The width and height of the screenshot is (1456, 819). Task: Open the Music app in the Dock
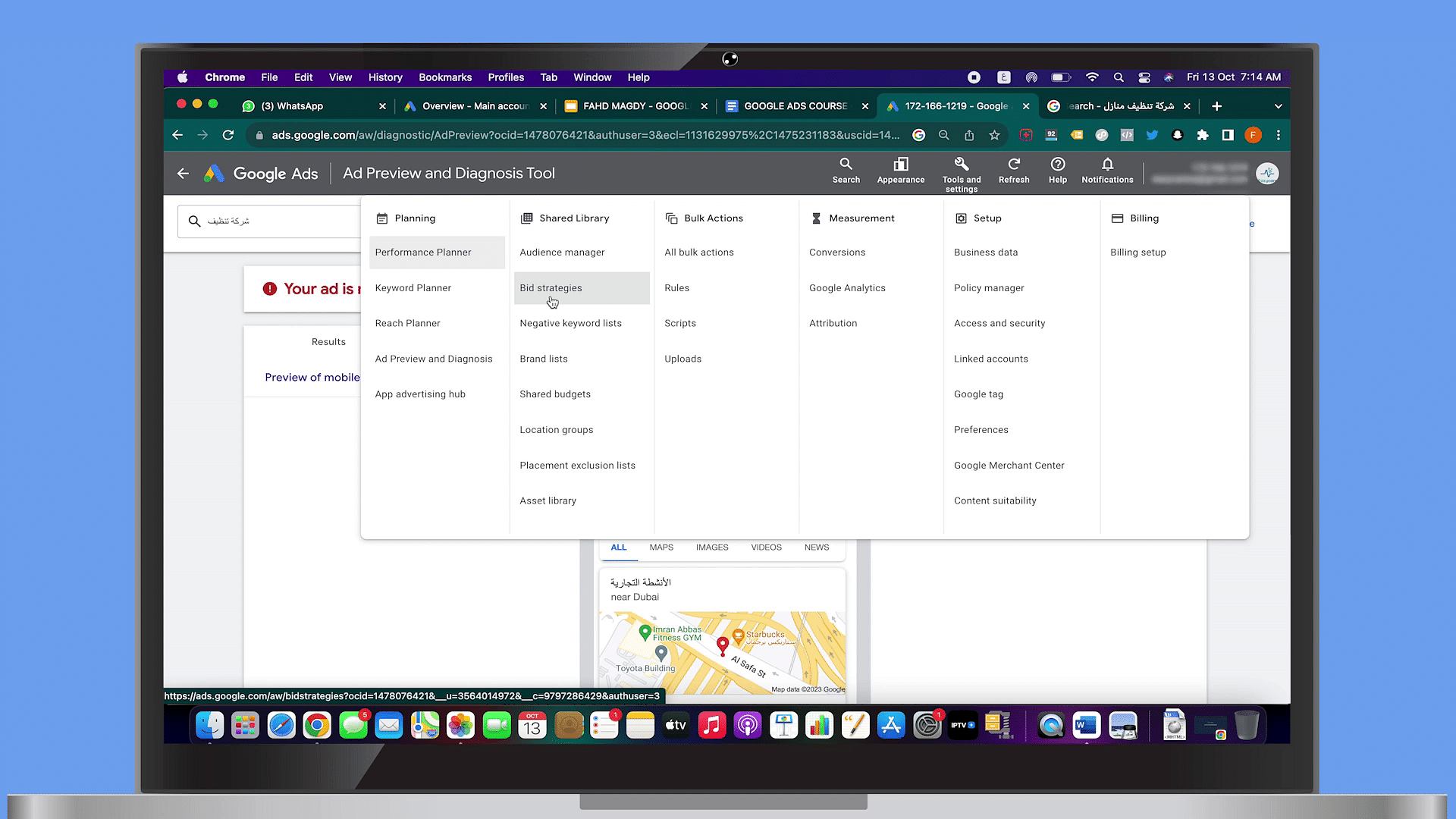coord(711,726)
